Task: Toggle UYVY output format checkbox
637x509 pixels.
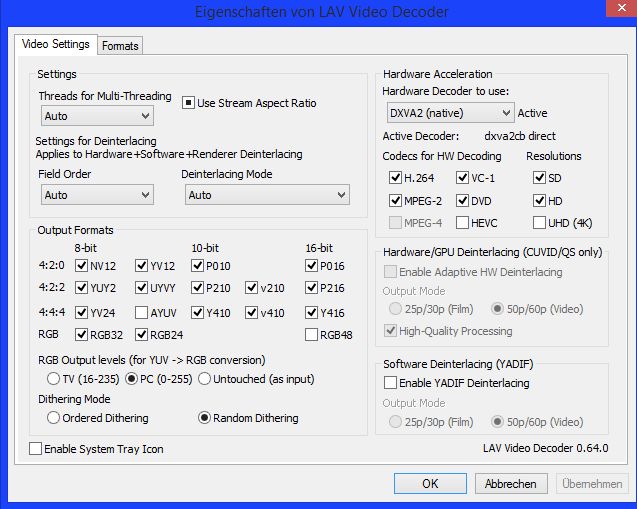Action: click(x=141, y=288)
